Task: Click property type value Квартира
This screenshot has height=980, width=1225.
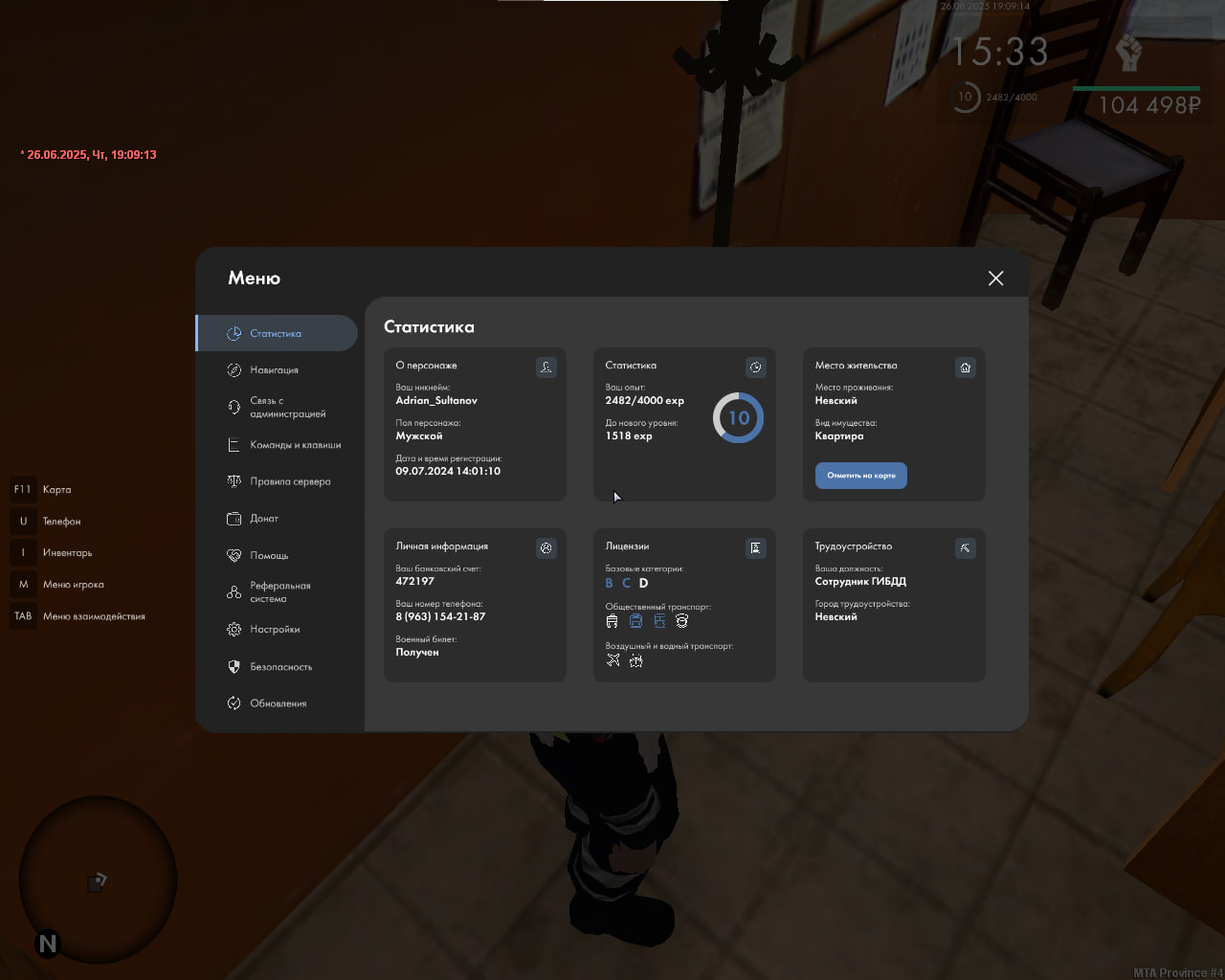Action: click(839, 435)
